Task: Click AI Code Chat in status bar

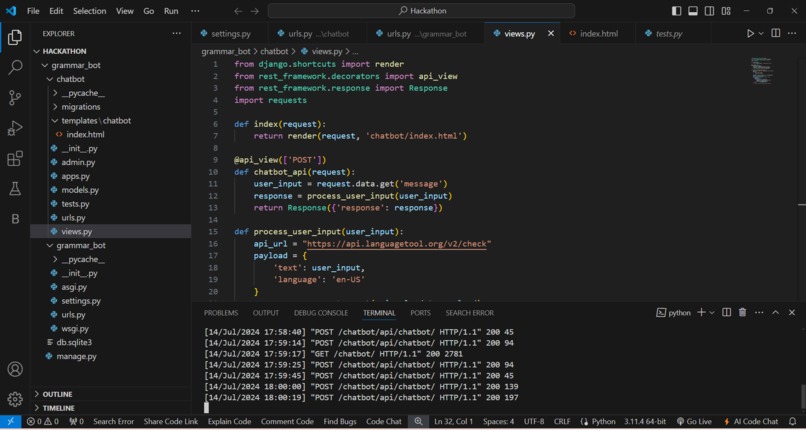Action: point(750,421)
